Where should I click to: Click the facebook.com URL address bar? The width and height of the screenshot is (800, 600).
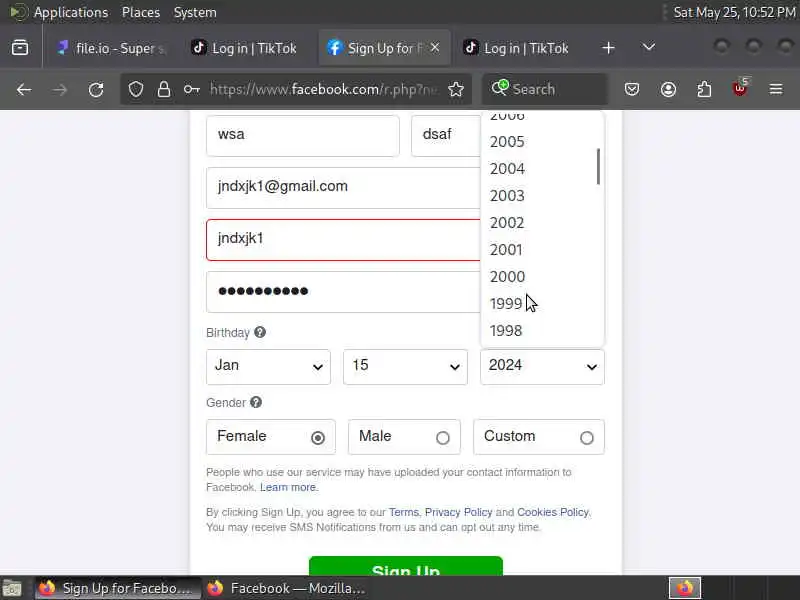[324, 89]
